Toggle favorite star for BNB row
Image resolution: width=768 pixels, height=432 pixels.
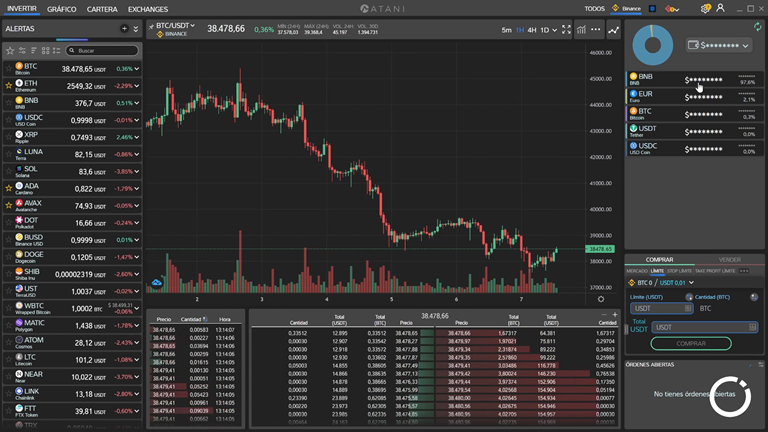(8, 103)
